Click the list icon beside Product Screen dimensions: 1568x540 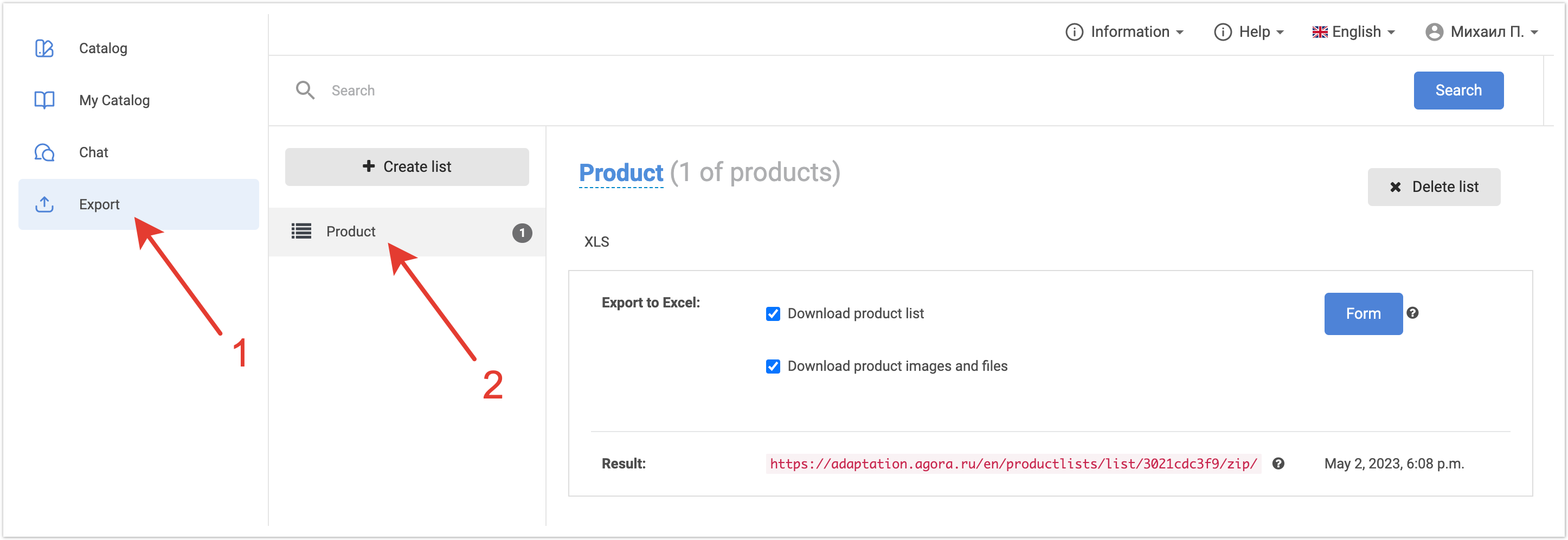[301, 232]
